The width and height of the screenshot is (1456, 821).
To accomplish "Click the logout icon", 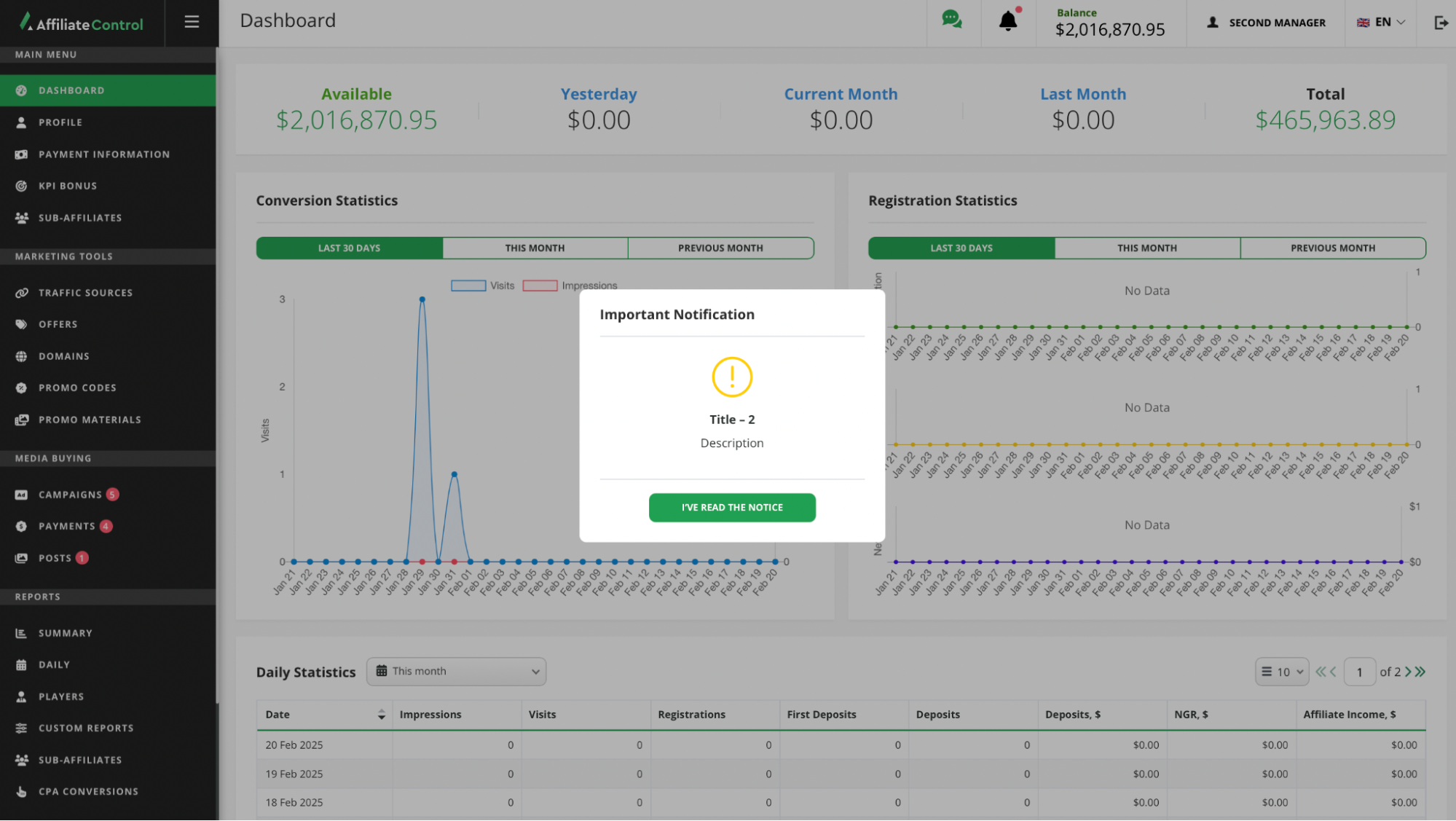I will point(1441,23).
